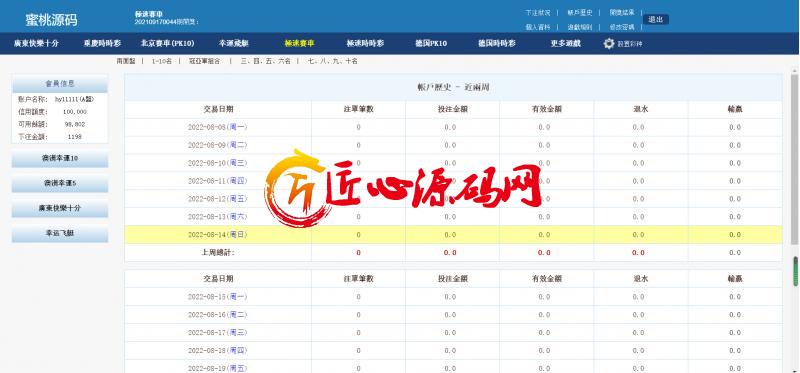The height and width of the screenshot is (373, 800).
Task: Open the 設置彩种 gear settings icon
Action: pos(609,44)
